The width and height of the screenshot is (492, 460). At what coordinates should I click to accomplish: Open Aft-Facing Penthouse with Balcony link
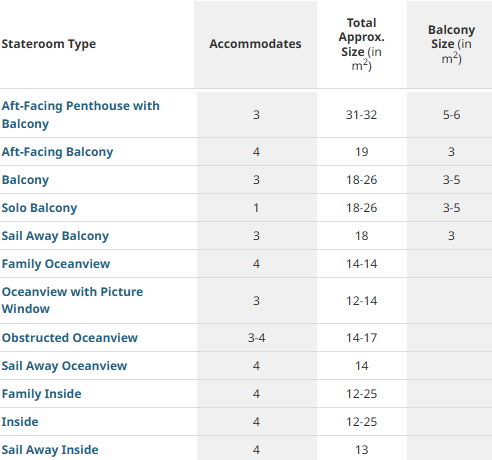point(81,115)
